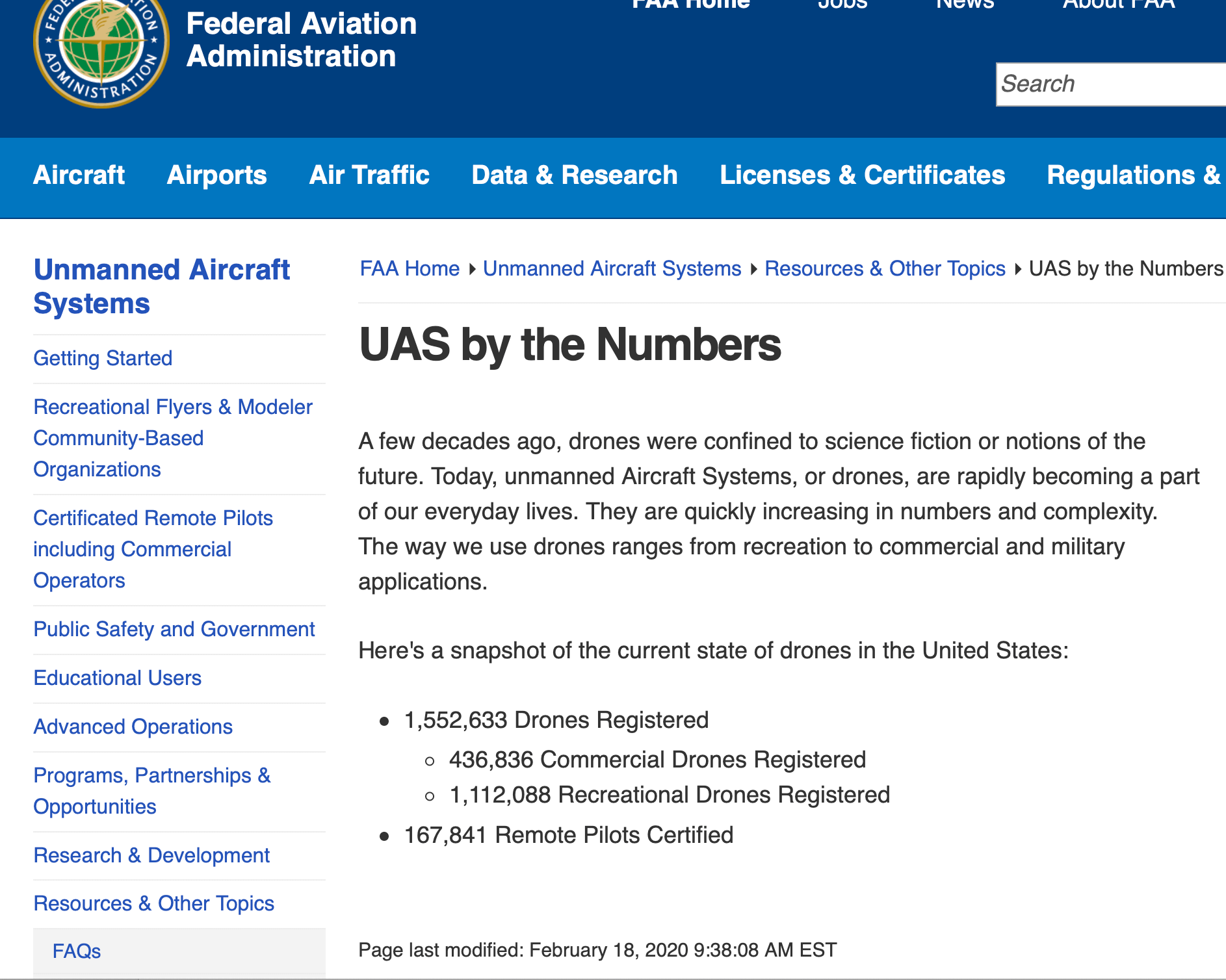Focus the Search input field
Image resolution: width=1226 pixels, height=980 pixels.
(x=1111, y=84)
